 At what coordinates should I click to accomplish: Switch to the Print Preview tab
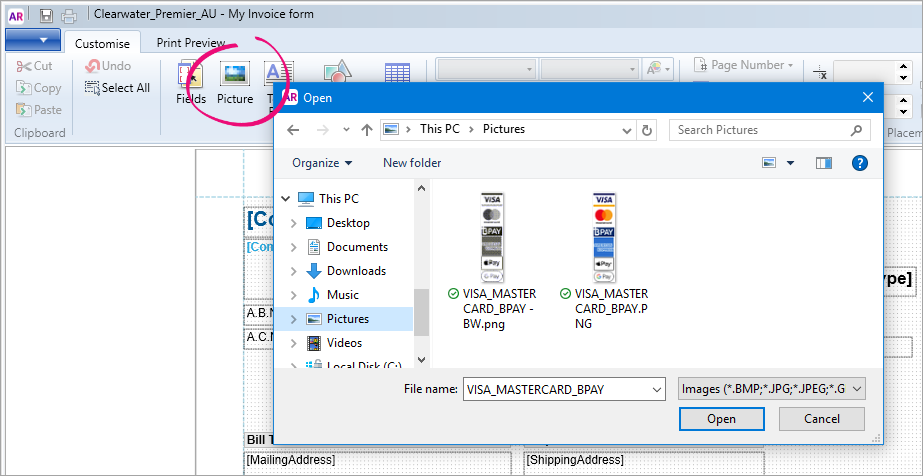pyautogui.click(x=191, y=43)
